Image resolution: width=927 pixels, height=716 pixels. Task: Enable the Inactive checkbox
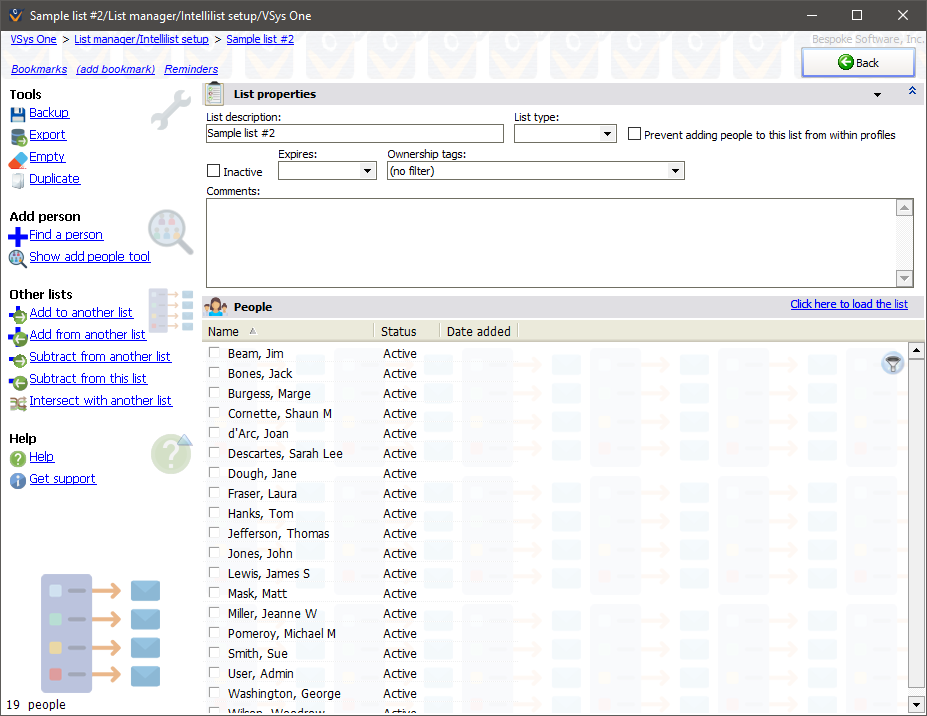coord(211,170)
